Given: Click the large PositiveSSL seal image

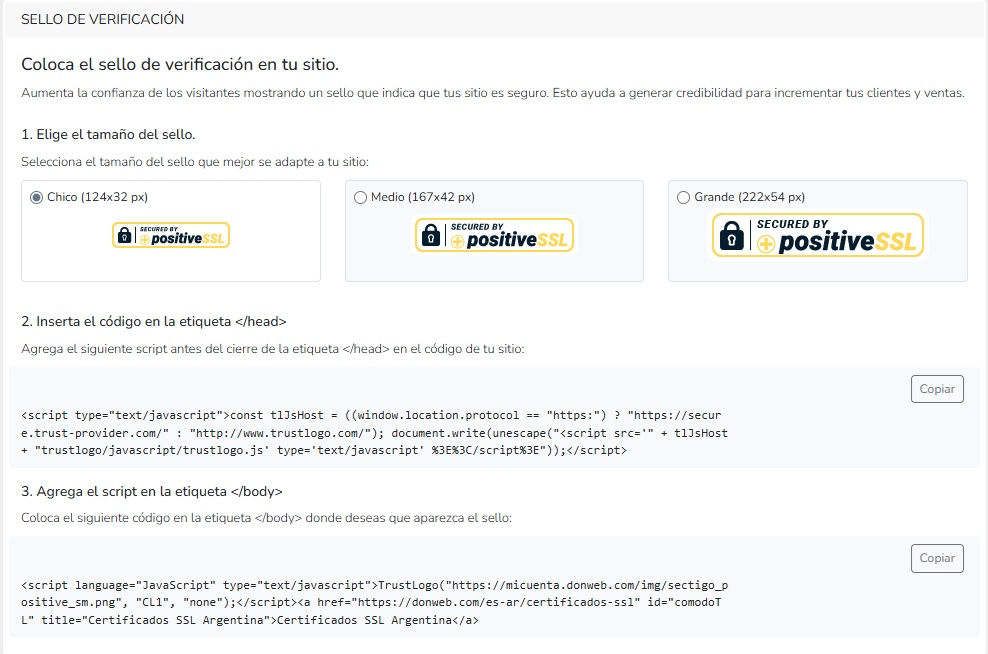Looking at the screenshot, I should (x=818, y=235).
